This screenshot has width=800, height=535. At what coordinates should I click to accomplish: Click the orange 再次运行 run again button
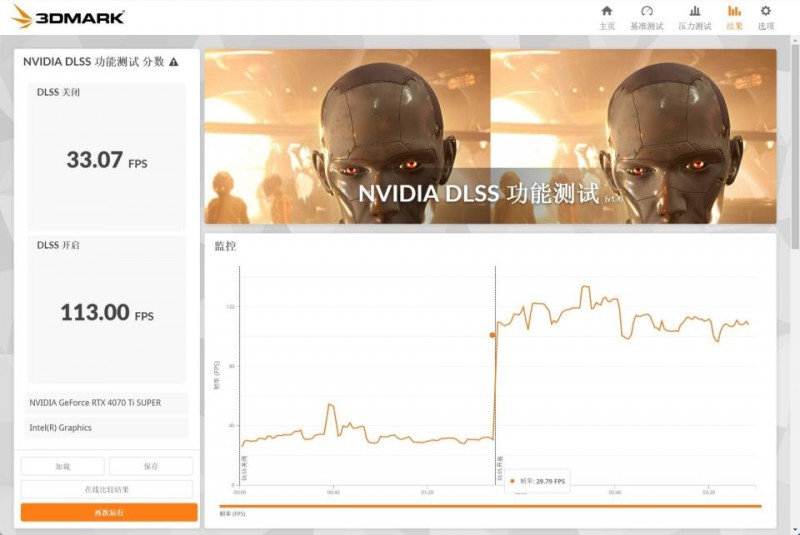[x=109, y=512]
